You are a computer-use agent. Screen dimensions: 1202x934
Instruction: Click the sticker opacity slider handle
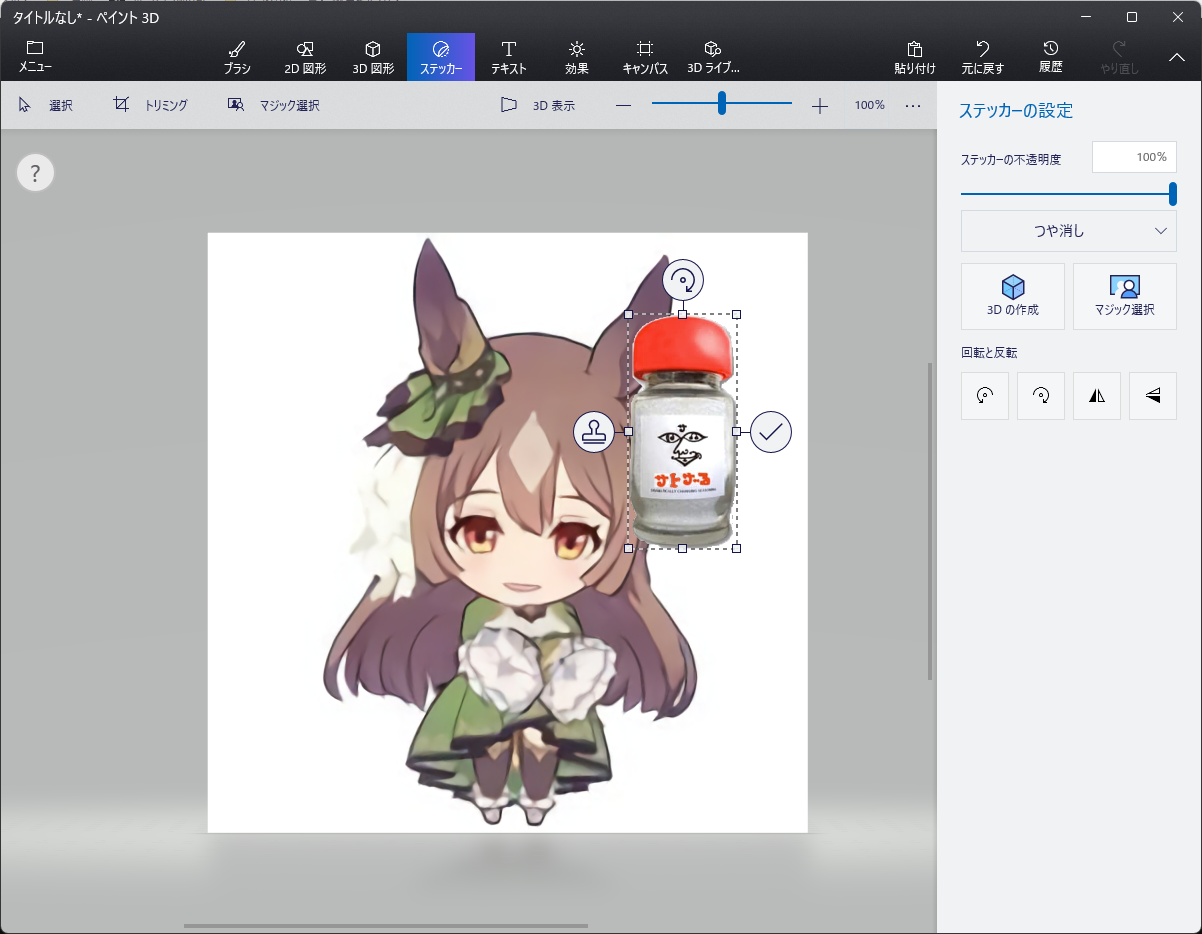pos(1172,194)
